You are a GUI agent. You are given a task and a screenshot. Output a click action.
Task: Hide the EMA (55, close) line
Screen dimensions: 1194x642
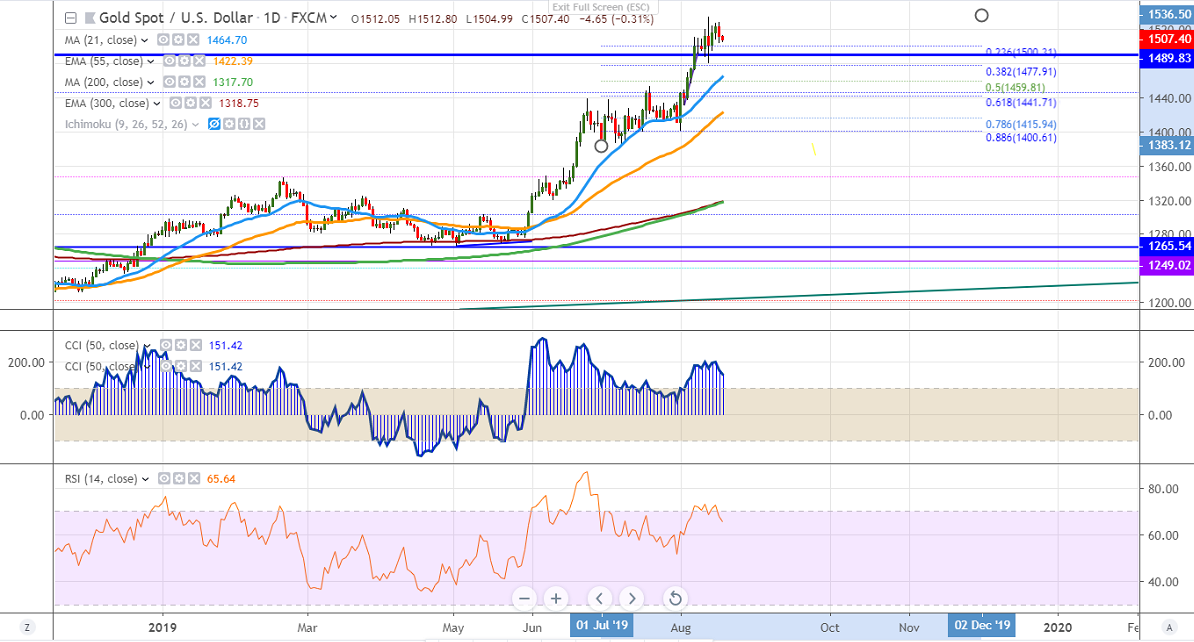click(170, 61)
